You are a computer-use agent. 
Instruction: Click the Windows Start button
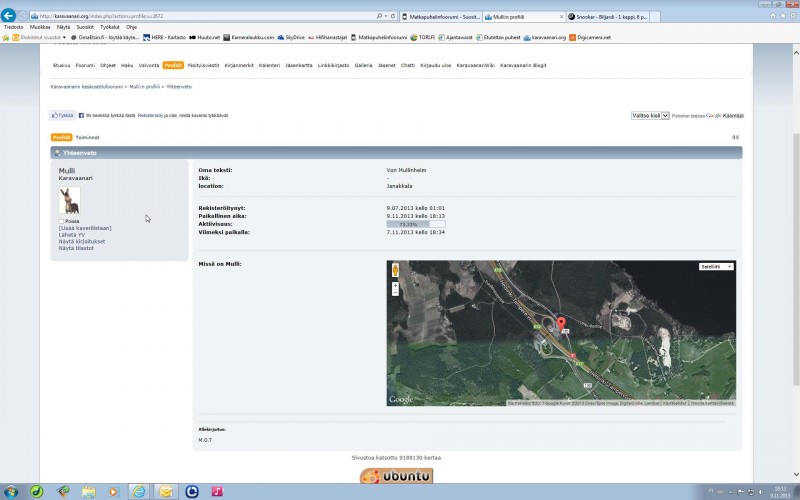point(11,491)
